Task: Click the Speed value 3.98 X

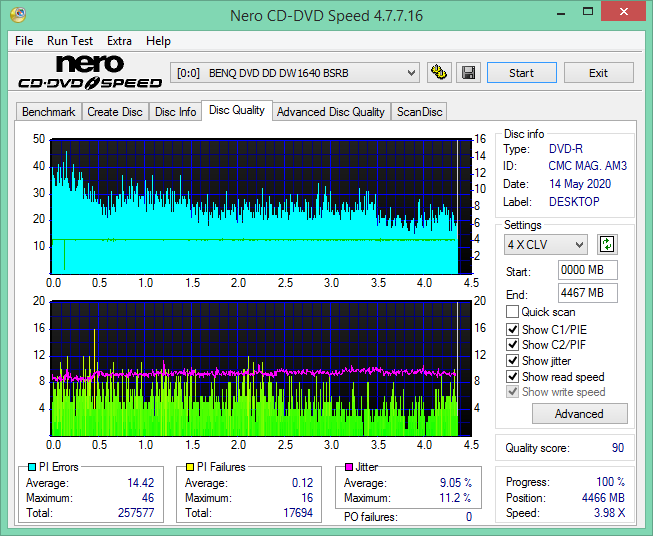Action: tap(609, 513)
